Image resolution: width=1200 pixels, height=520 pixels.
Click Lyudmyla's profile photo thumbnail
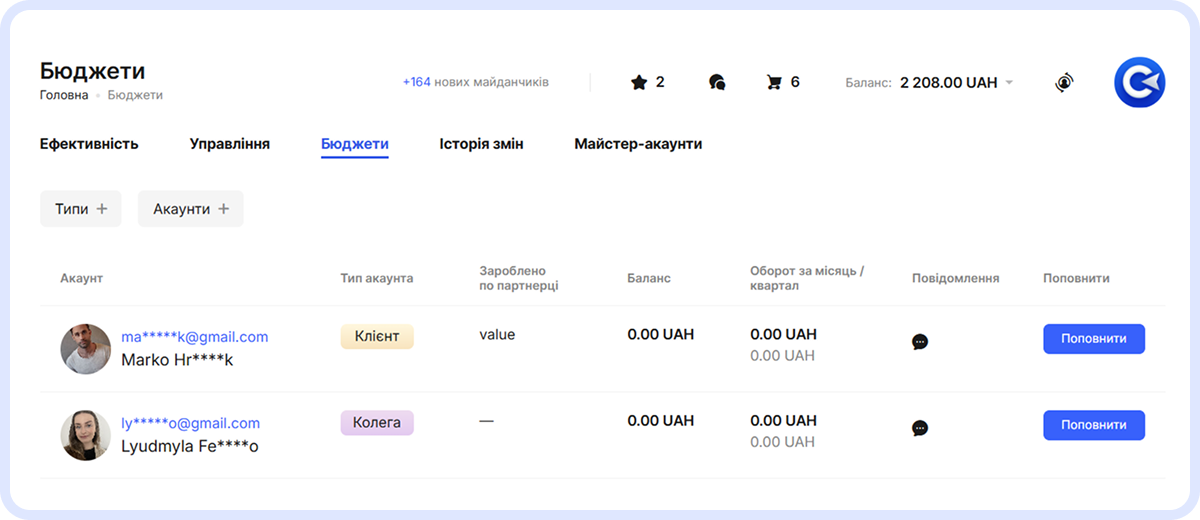[85, 435]
